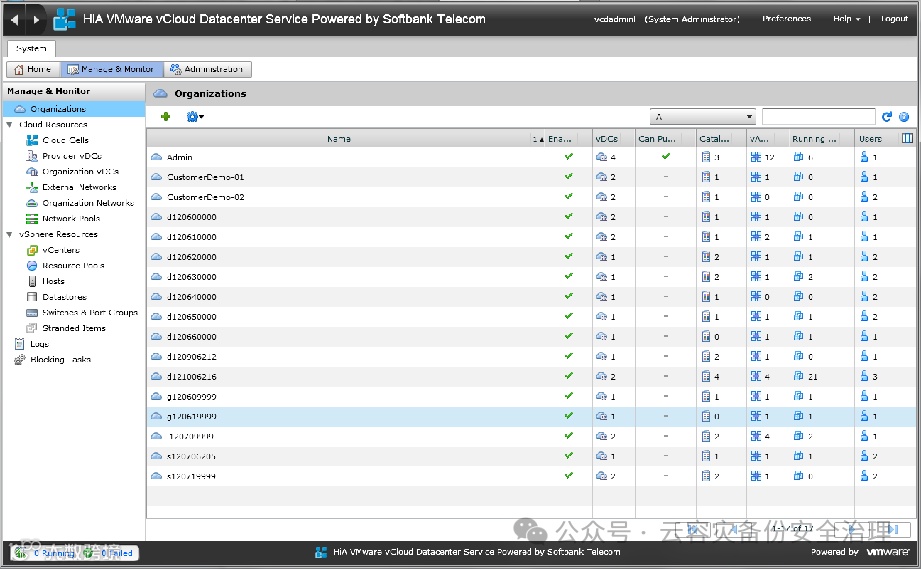The height and width of the screenshot is (569, 921).
Task: Click the Organization Networks sidebar icon
Action: 32,203
